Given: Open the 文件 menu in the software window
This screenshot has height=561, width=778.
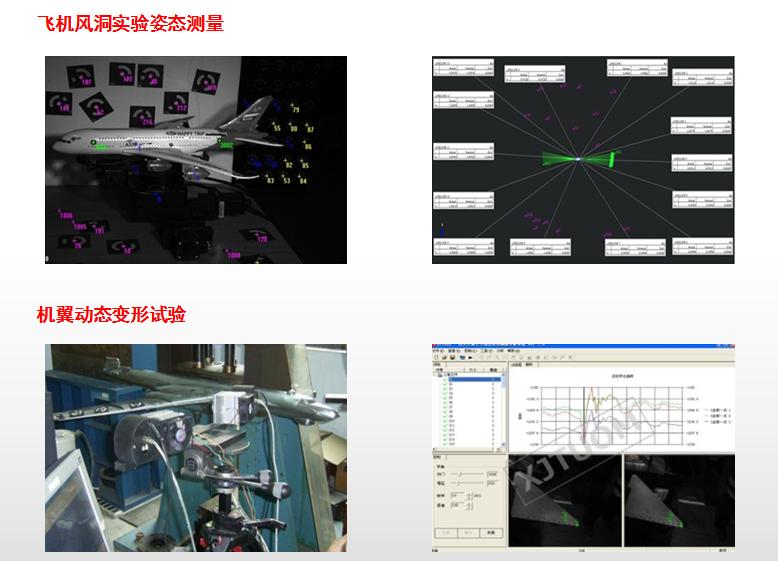Looking at the screenshot, I should pos(438,351).
